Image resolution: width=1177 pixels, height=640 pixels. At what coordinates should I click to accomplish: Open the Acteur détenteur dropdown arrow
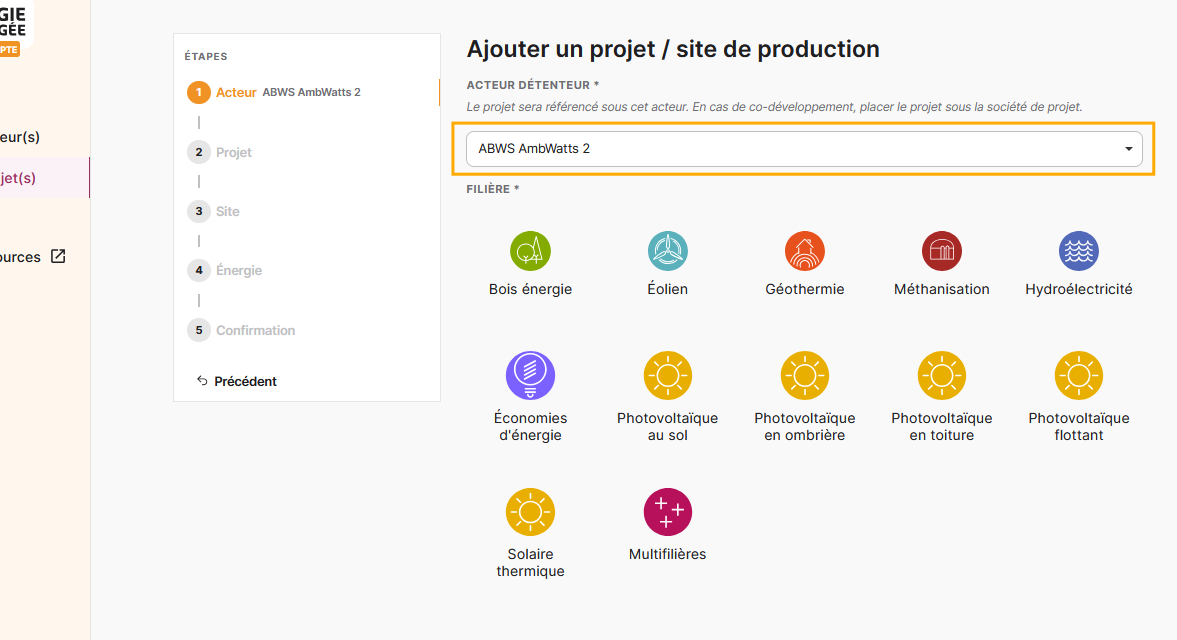pyautogui.click(x=1128, y=149)
